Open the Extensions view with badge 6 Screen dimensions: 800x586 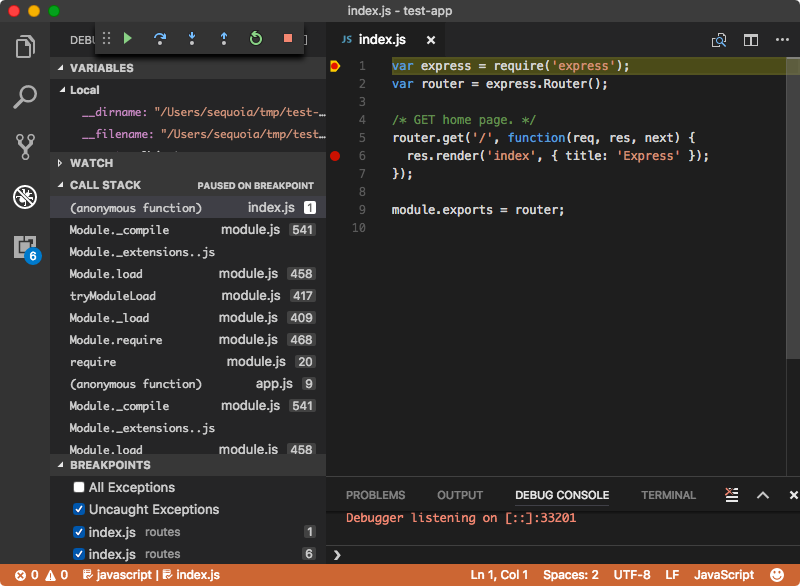click(27, 248)
